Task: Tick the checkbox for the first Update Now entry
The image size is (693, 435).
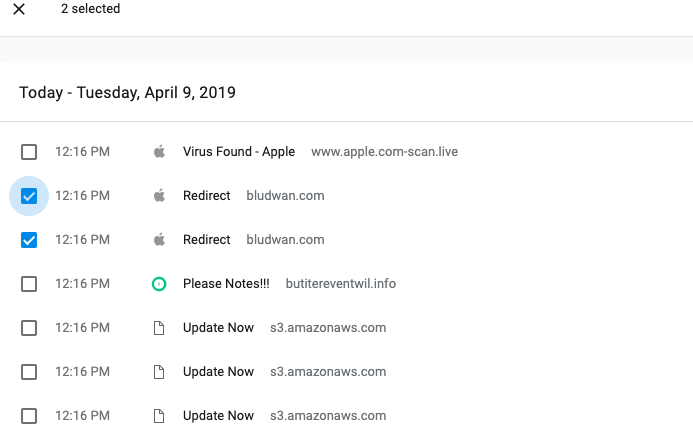Action: click(29, 328)
